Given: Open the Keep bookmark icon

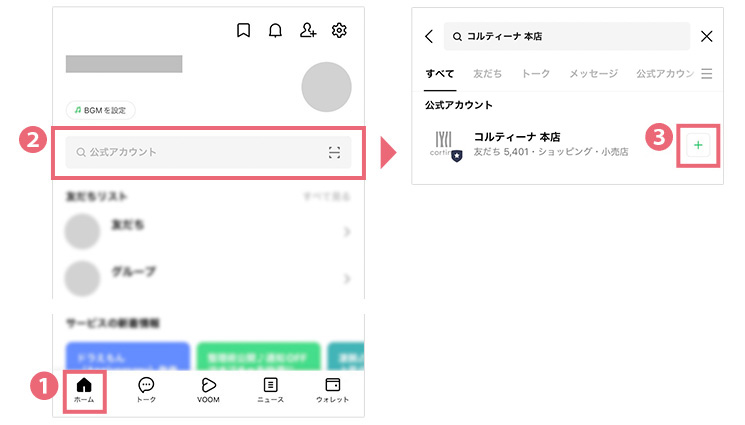Looking at the screenshot, I should coord(243,30).
